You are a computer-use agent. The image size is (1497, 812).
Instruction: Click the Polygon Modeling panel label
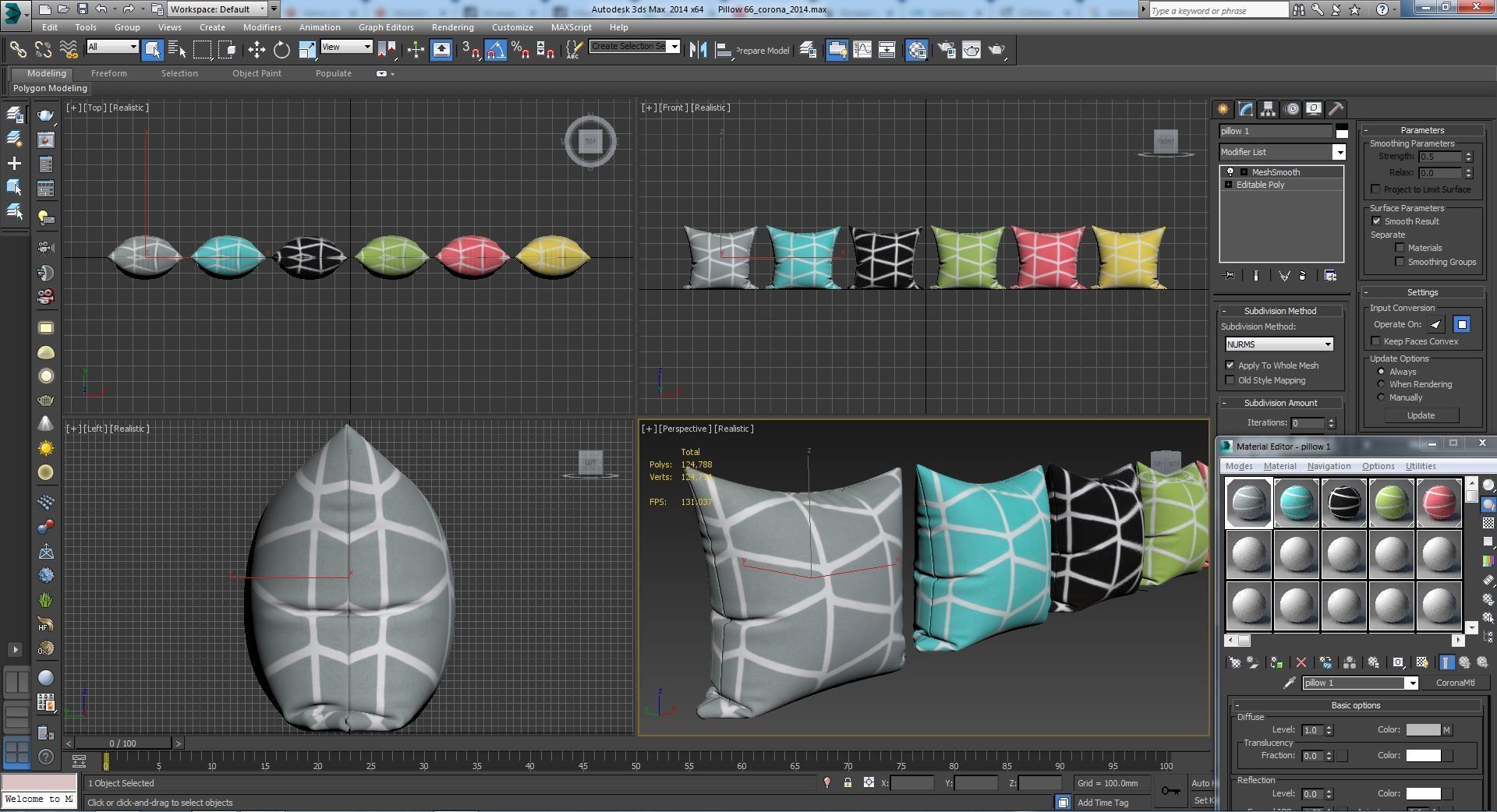(50, 88)
